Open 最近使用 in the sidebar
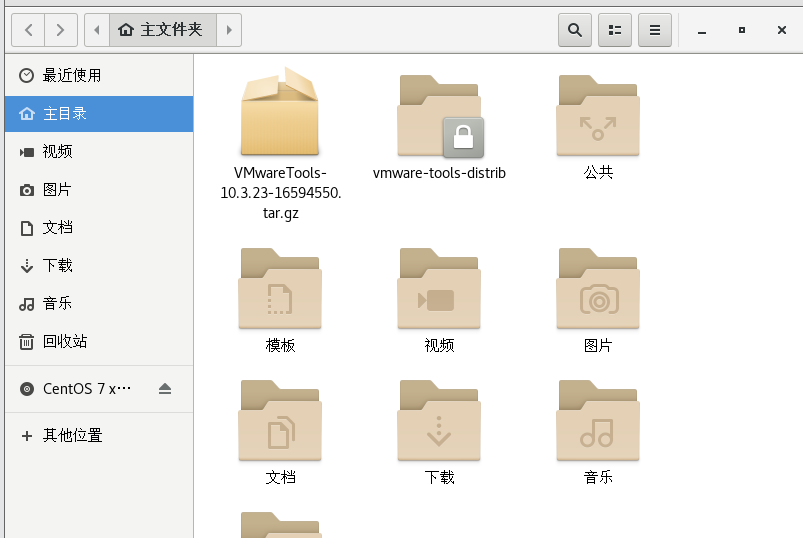Viewport: 803px width, 538px height. [x=99, y=76]
